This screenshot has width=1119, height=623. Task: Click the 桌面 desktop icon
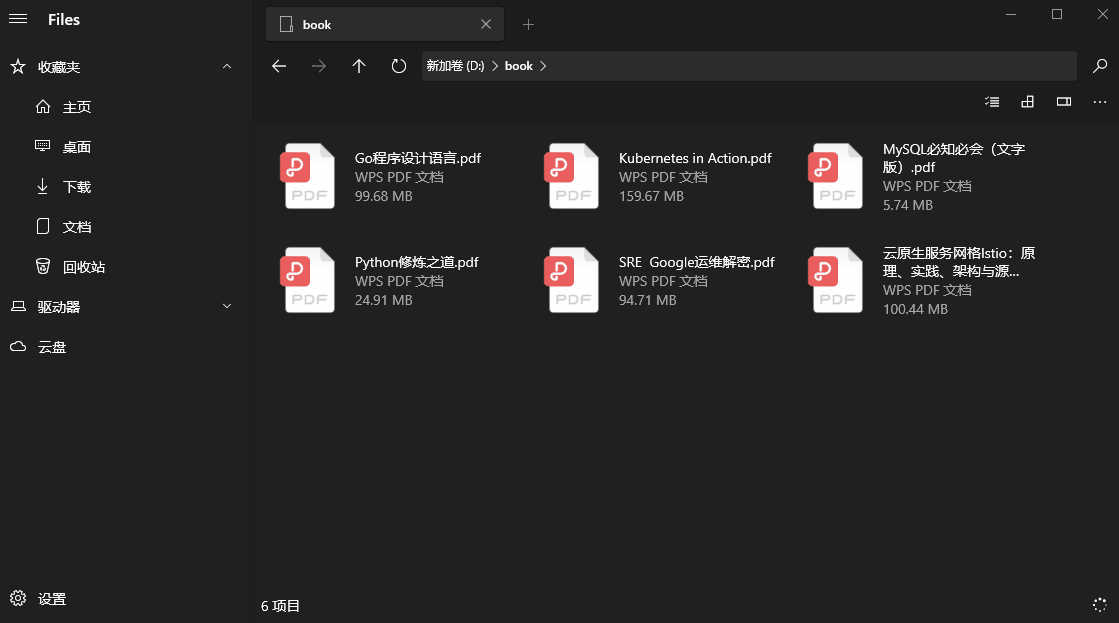pyautogui.click(x=43, y=146)
